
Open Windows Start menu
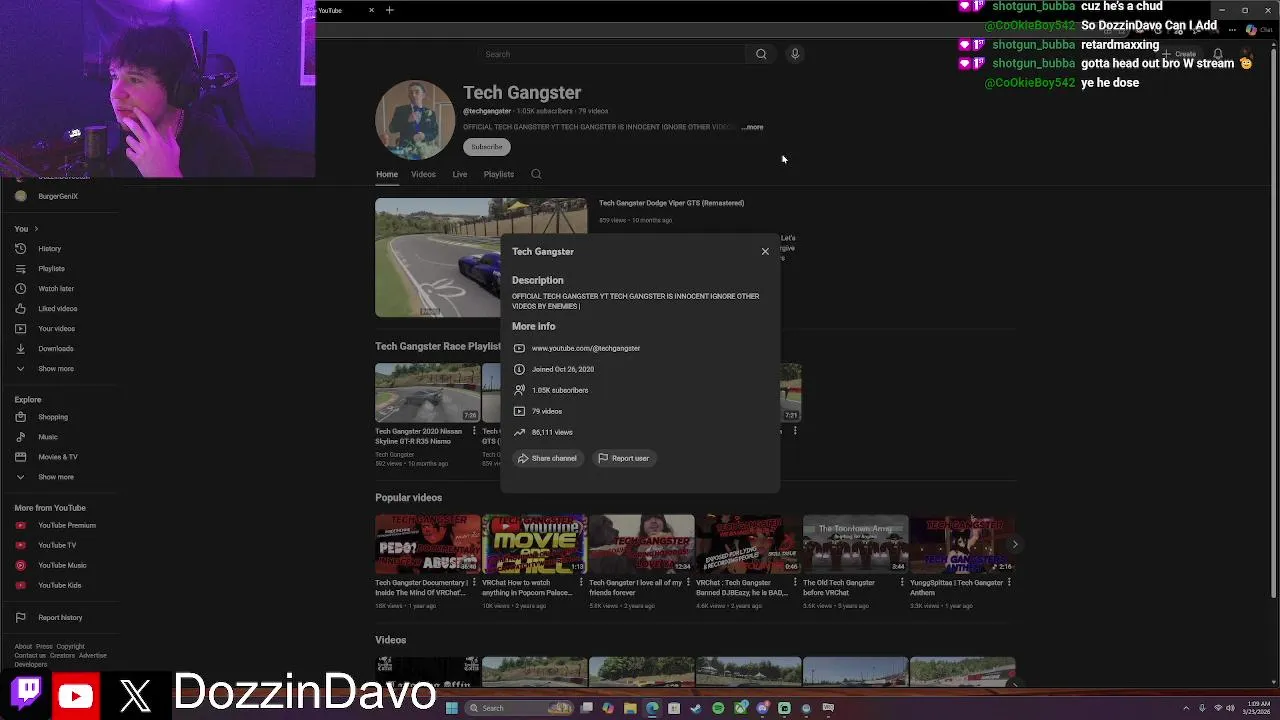[452, 708]
